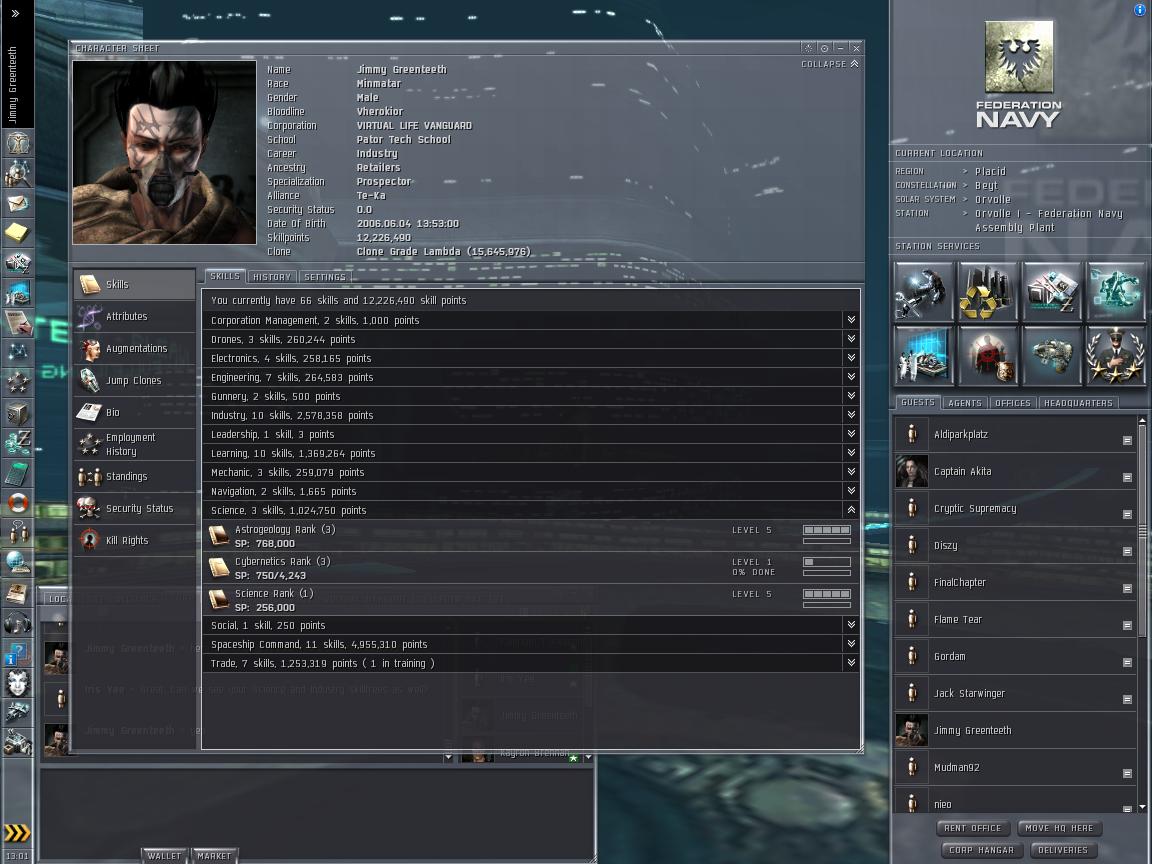Select the Skills tab
This screenshot has width=1152, height=864.
(225, 276)
